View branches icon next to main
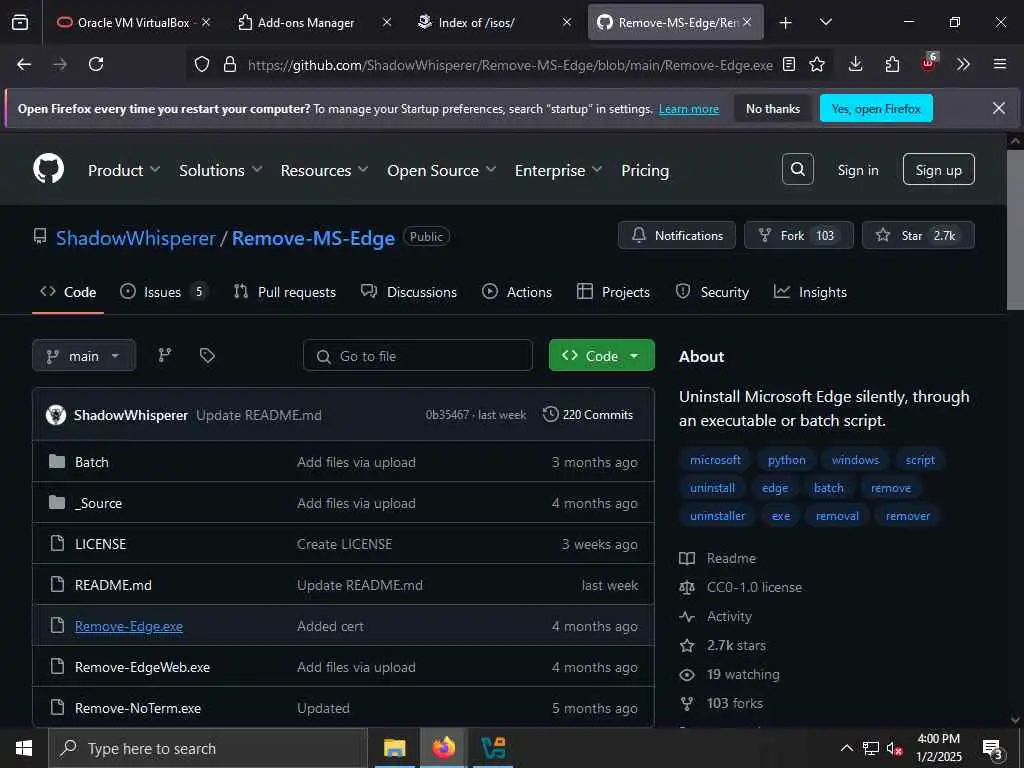Image resolution: width=1024 pixels, height=768 pixels. click(165, 355)
